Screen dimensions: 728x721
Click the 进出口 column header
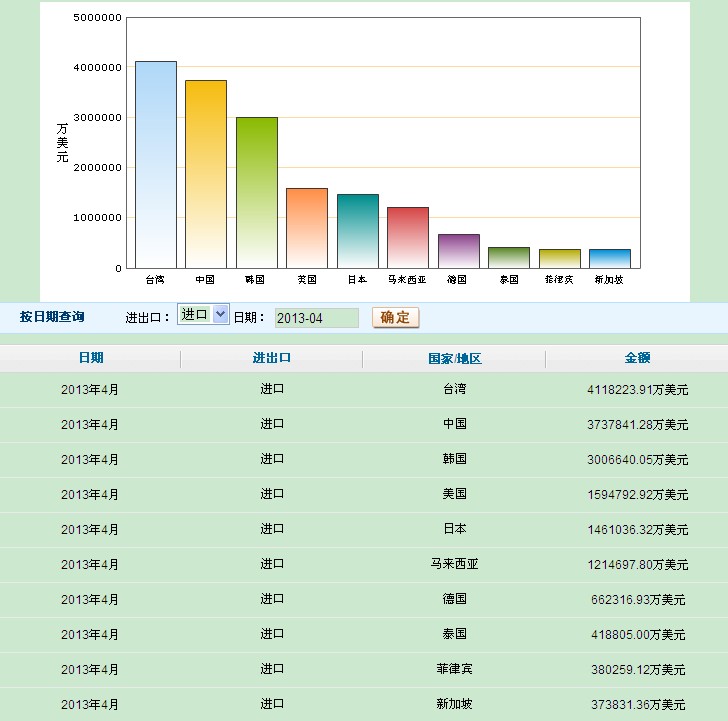[272, 357]
